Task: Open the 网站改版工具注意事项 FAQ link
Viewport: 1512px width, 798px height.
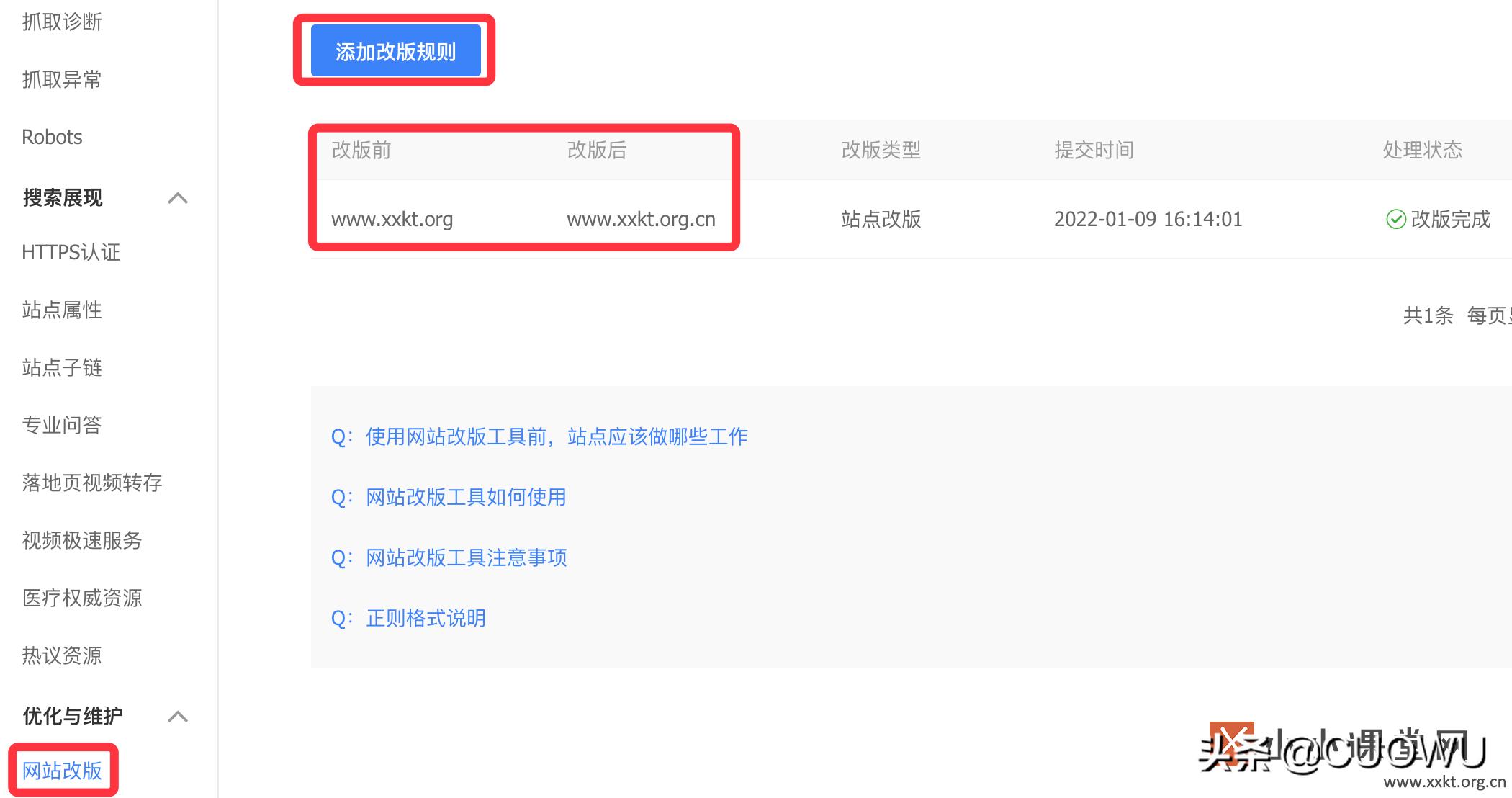Action: point(464,557)
